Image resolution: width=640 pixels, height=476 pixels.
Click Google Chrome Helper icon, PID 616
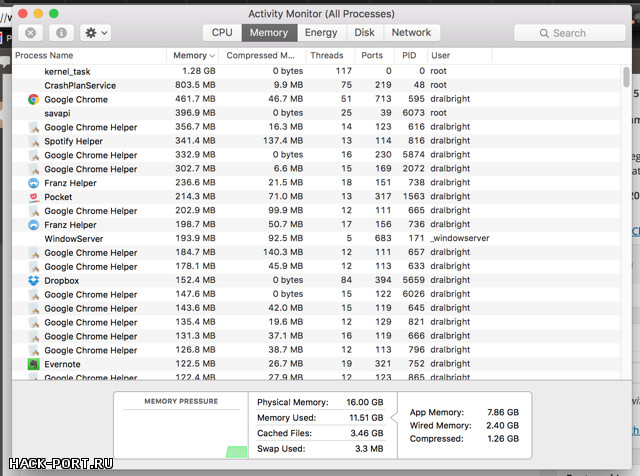(x=33, y=127)
